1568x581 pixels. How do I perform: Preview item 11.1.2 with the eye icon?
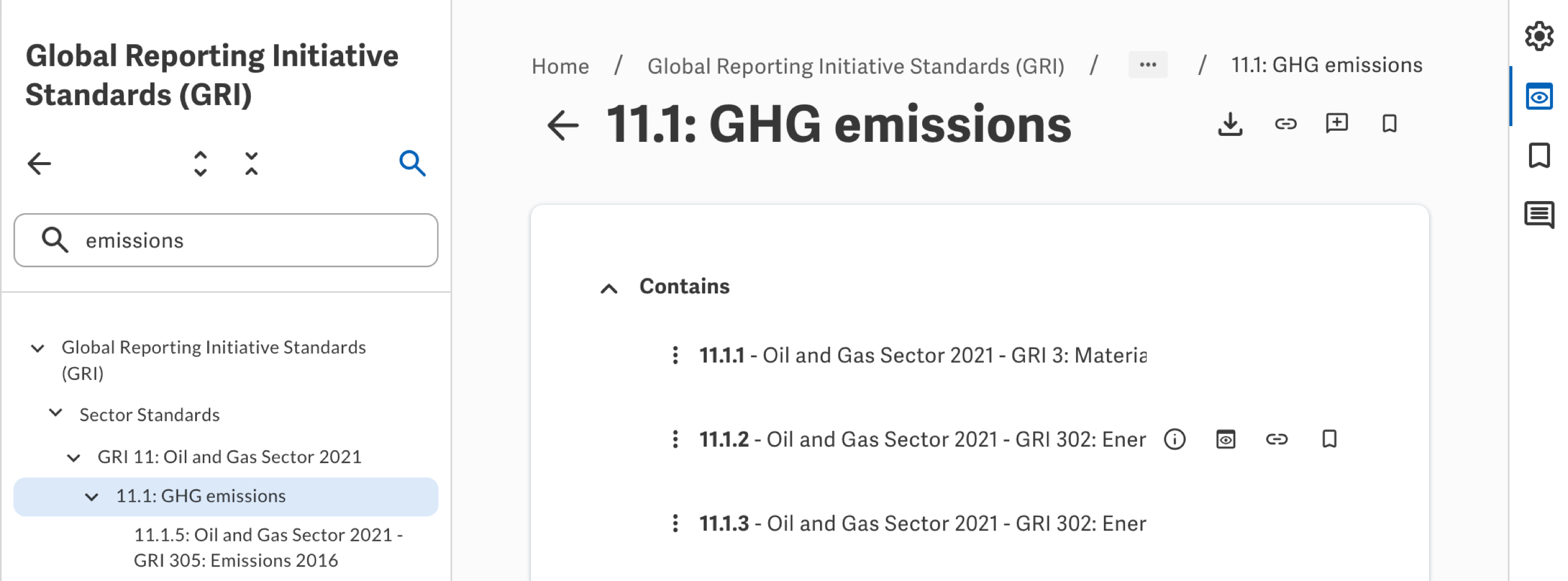pyautogui.click(x=1226, y=439)
